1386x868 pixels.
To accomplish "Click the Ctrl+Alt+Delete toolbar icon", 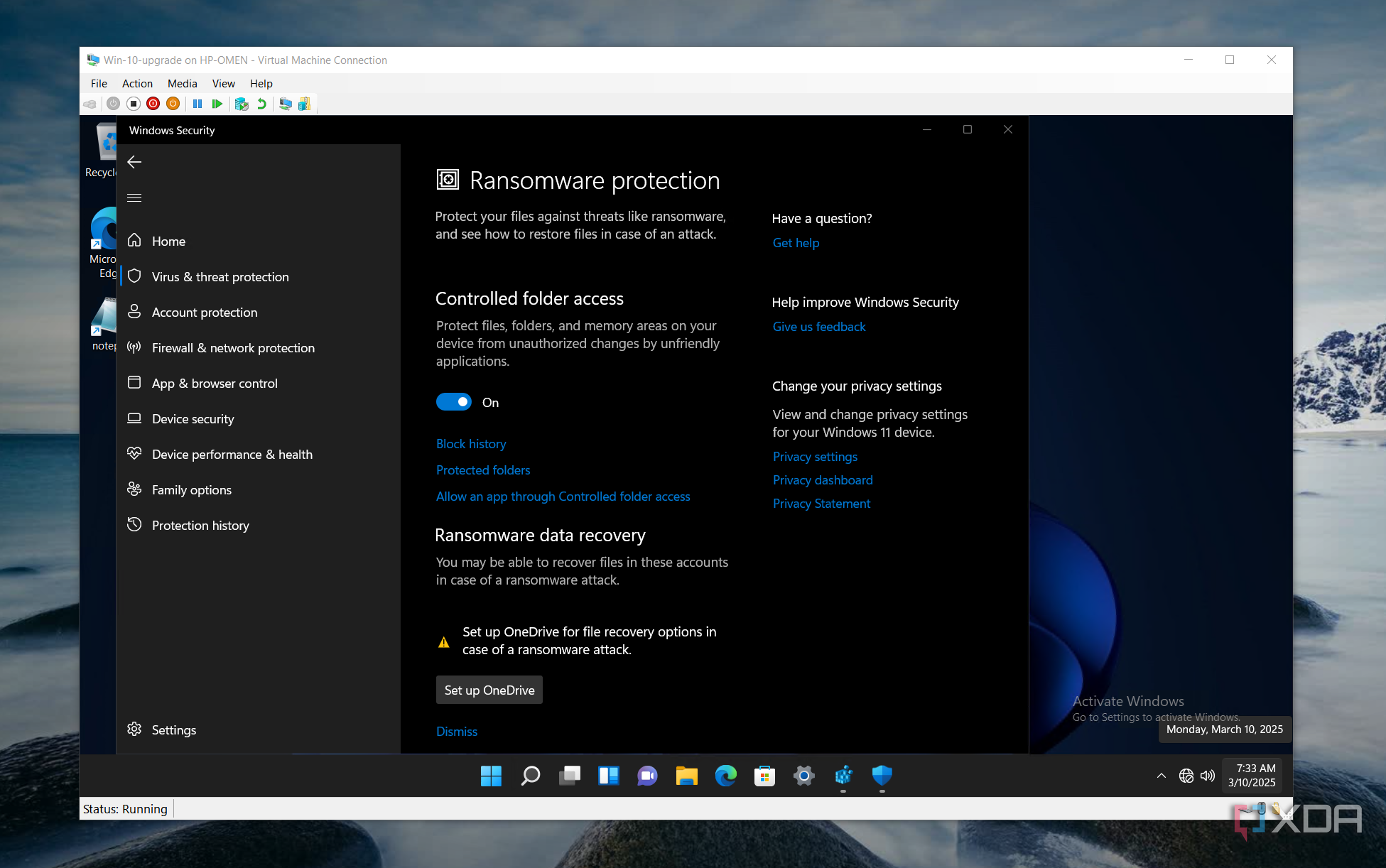I will (x=90, y=104).
